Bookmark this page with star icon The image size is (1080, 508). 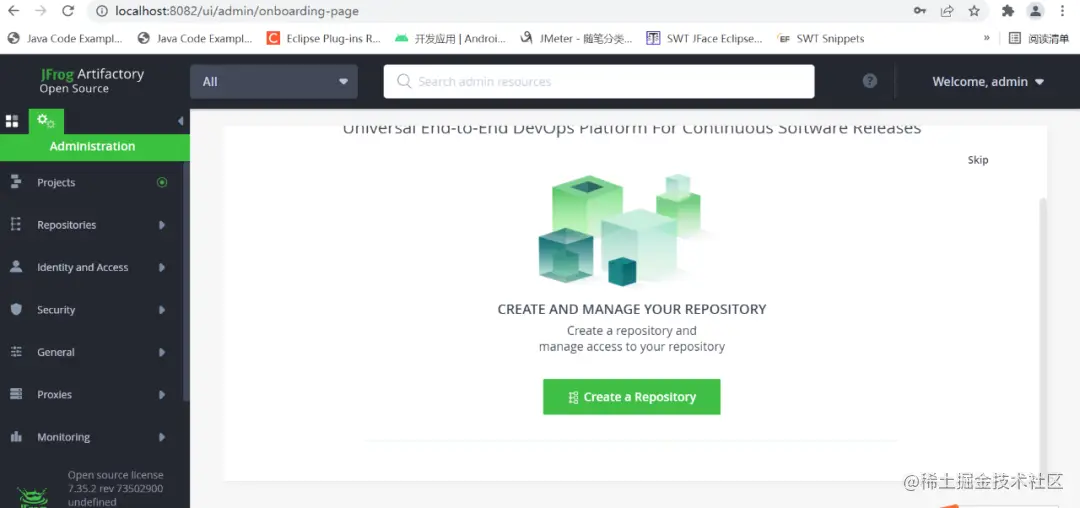974,11
